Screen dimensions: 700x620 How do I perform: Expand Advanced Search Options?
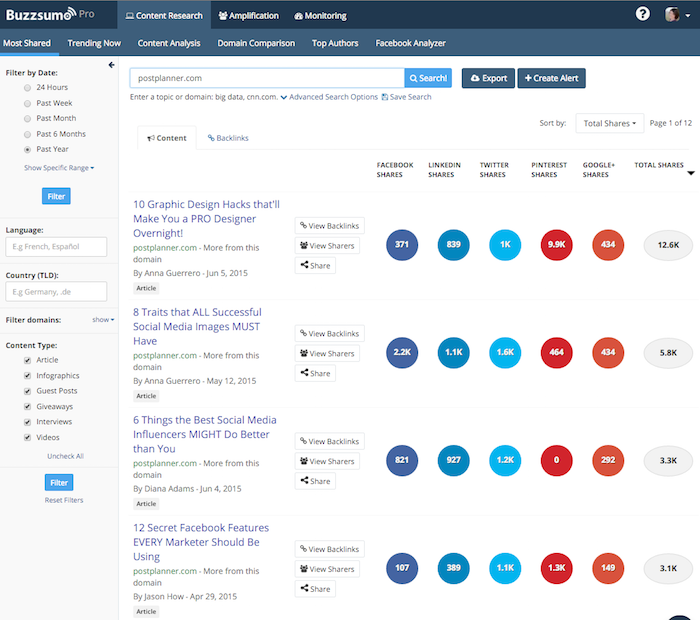[x=329, y=97]
